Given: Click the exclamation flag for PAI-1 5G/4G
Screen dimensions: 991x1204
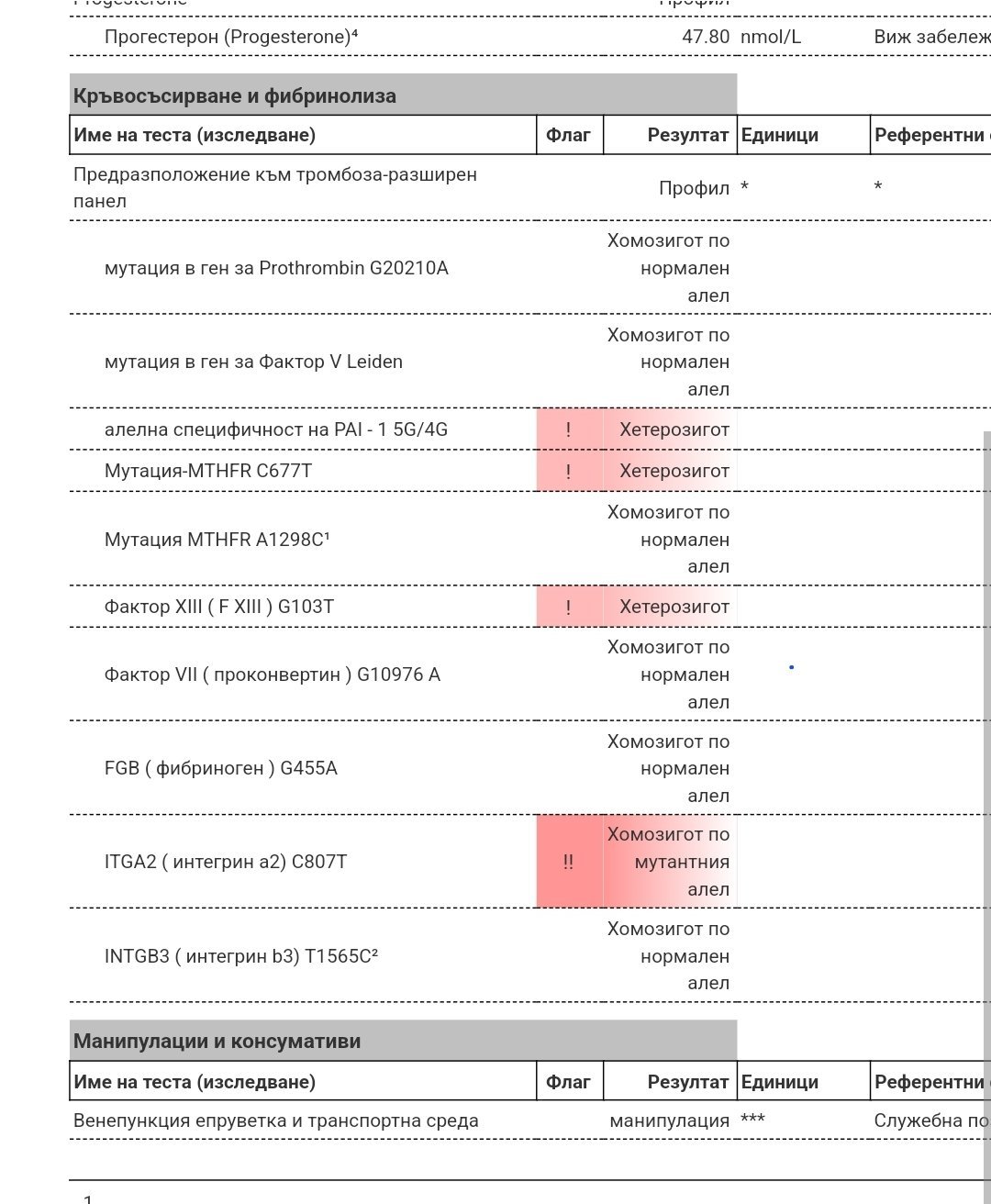Looking at the screenshot, I should click(568, 429).
